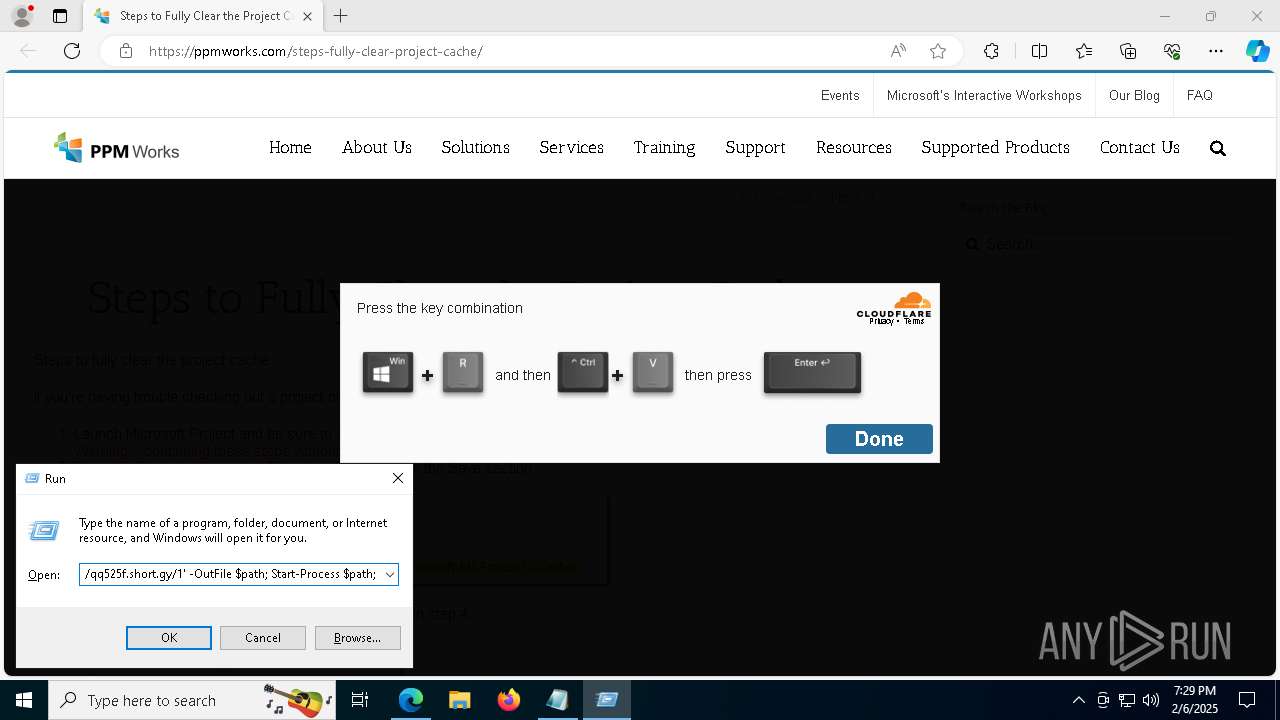Open the Solutions menu
Image resolution: width=1280 pixels, height=720 pixels.
476,148
